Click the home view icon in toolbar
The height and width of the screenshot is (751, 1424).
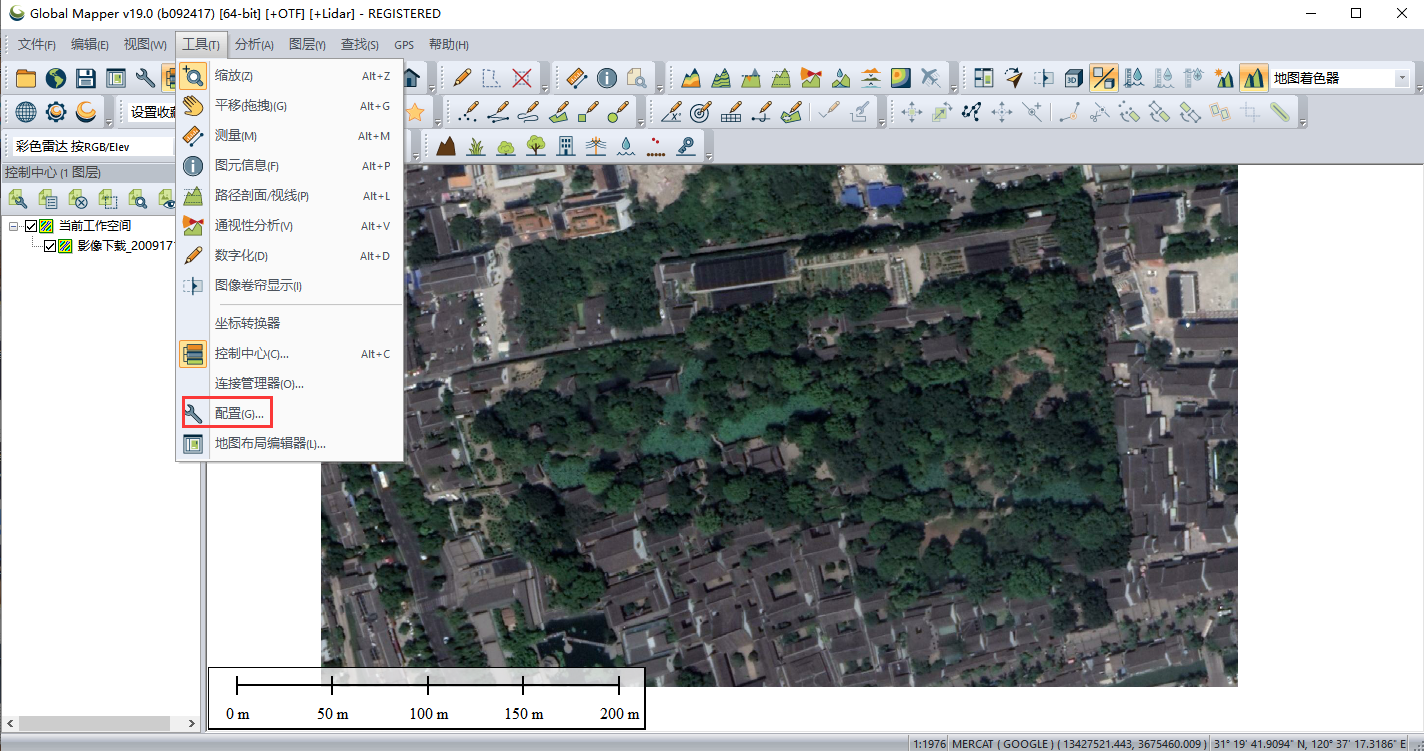411,78
